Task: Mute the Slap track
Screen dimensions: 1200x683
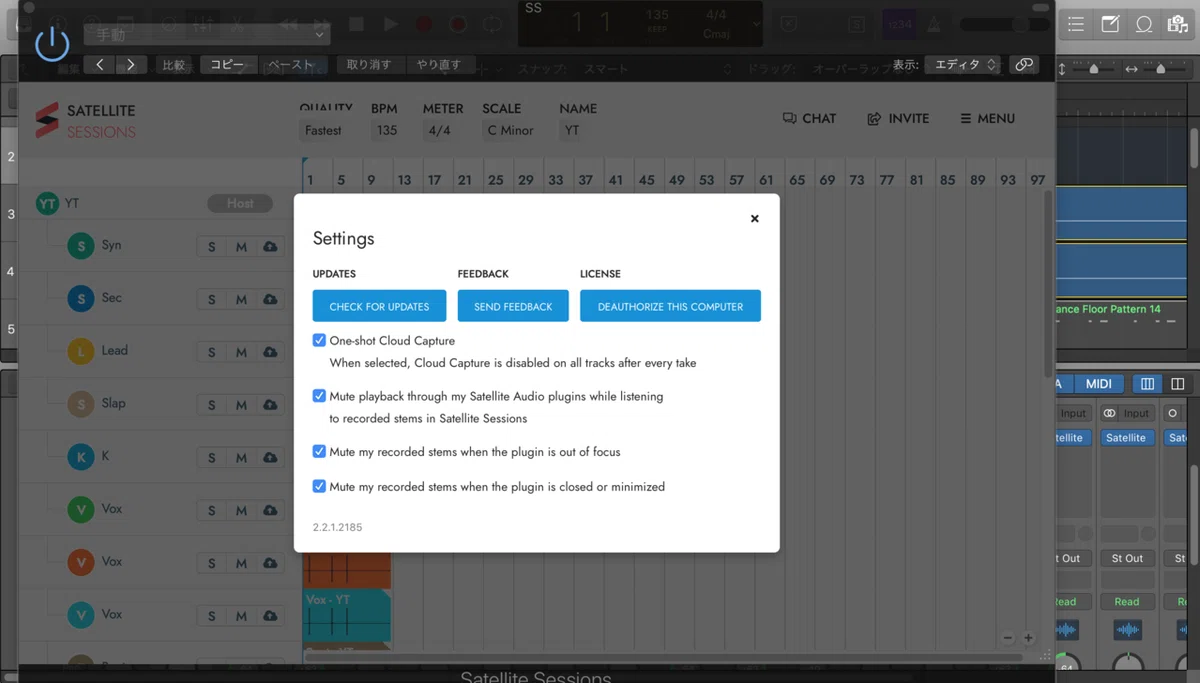Action: [x=241, y=405]
